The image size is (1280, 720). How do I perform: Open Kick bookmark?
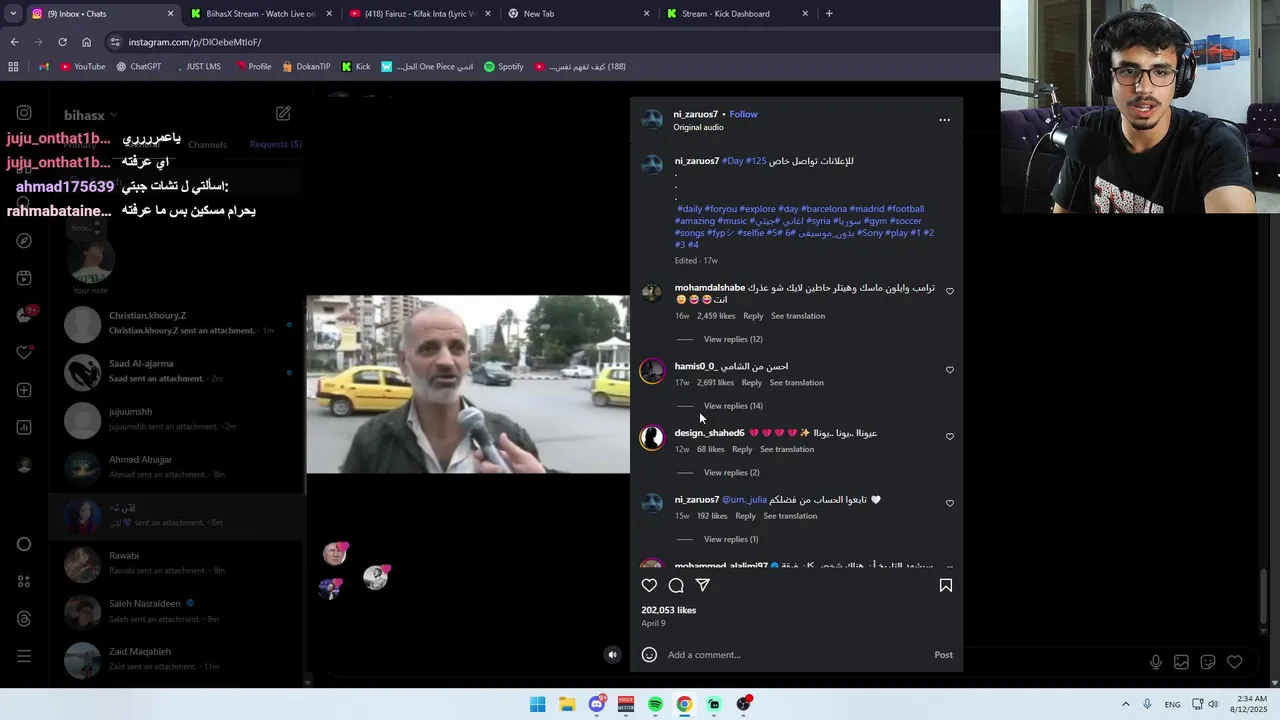coord(356,67)
